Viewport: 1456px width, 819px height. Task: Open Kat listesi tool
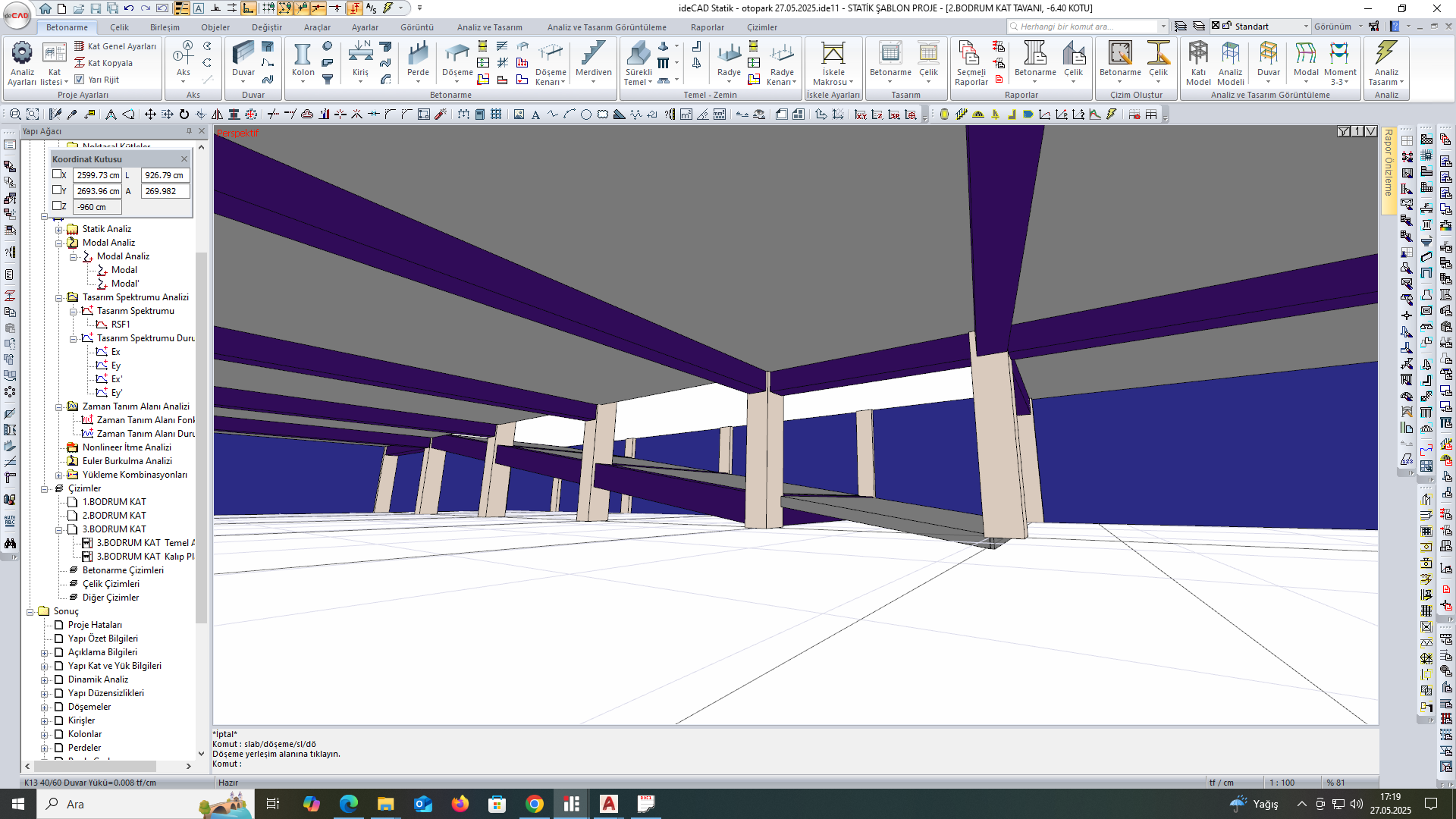54,62
